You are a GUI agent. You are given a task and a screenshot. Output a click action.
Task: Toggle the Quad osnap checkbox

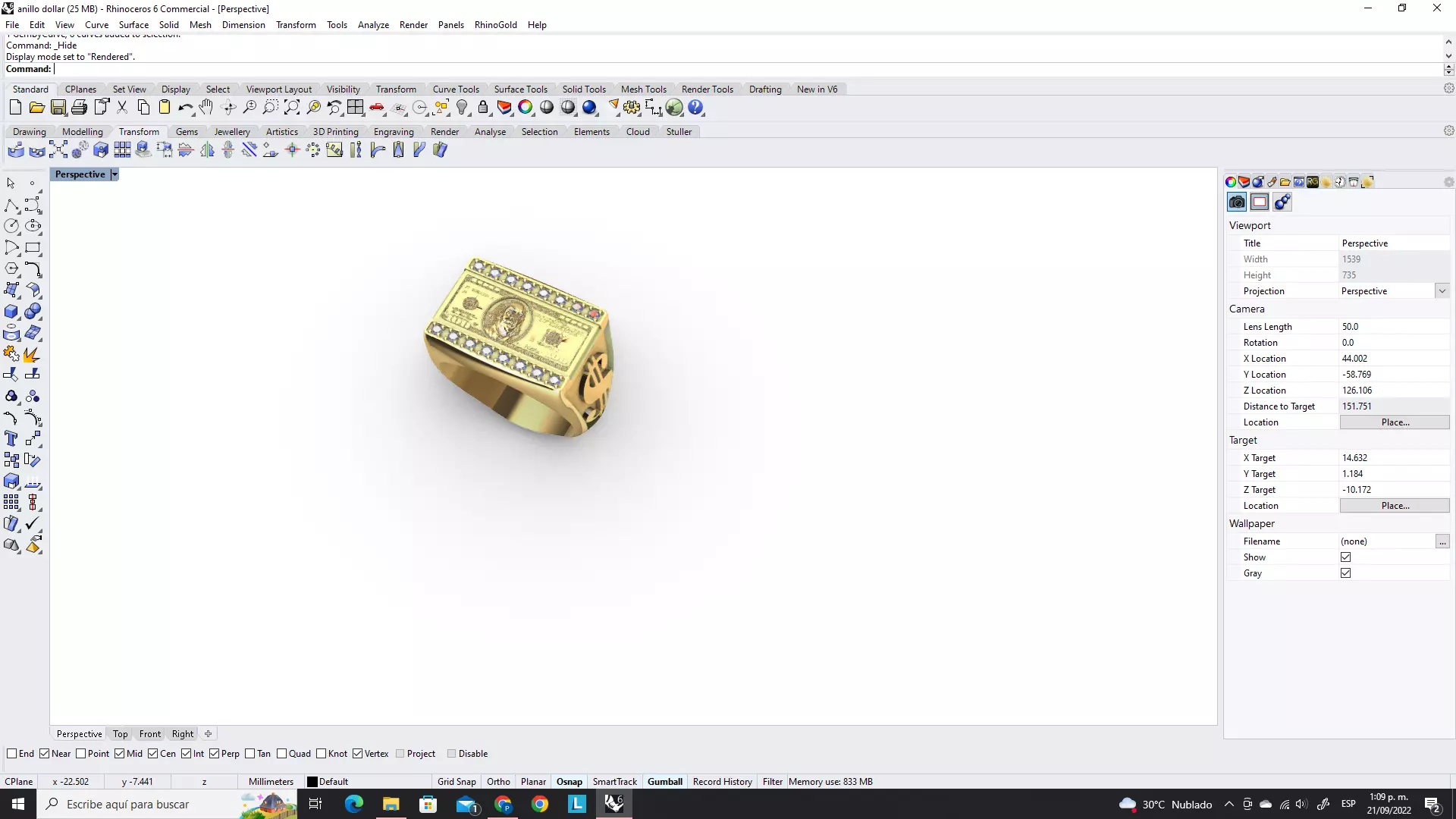282,754
